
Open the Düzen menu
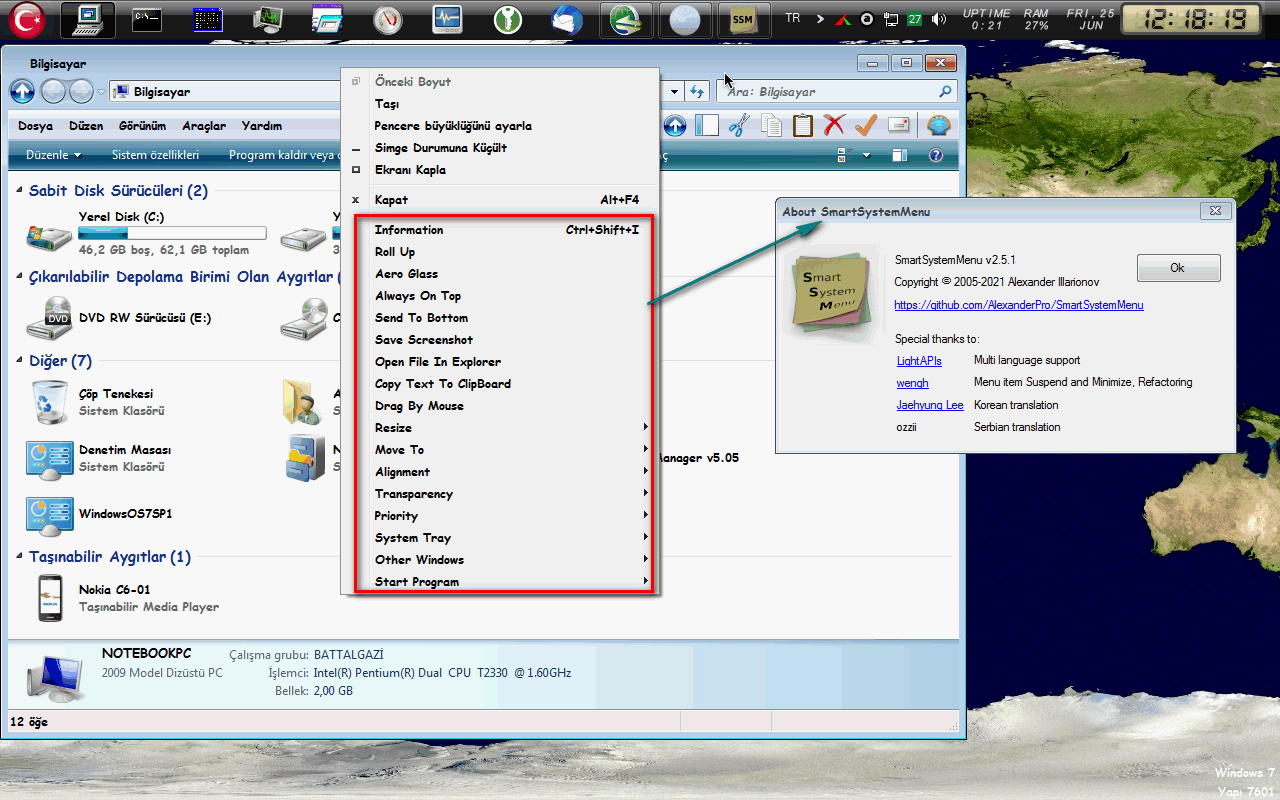point(86,126)
